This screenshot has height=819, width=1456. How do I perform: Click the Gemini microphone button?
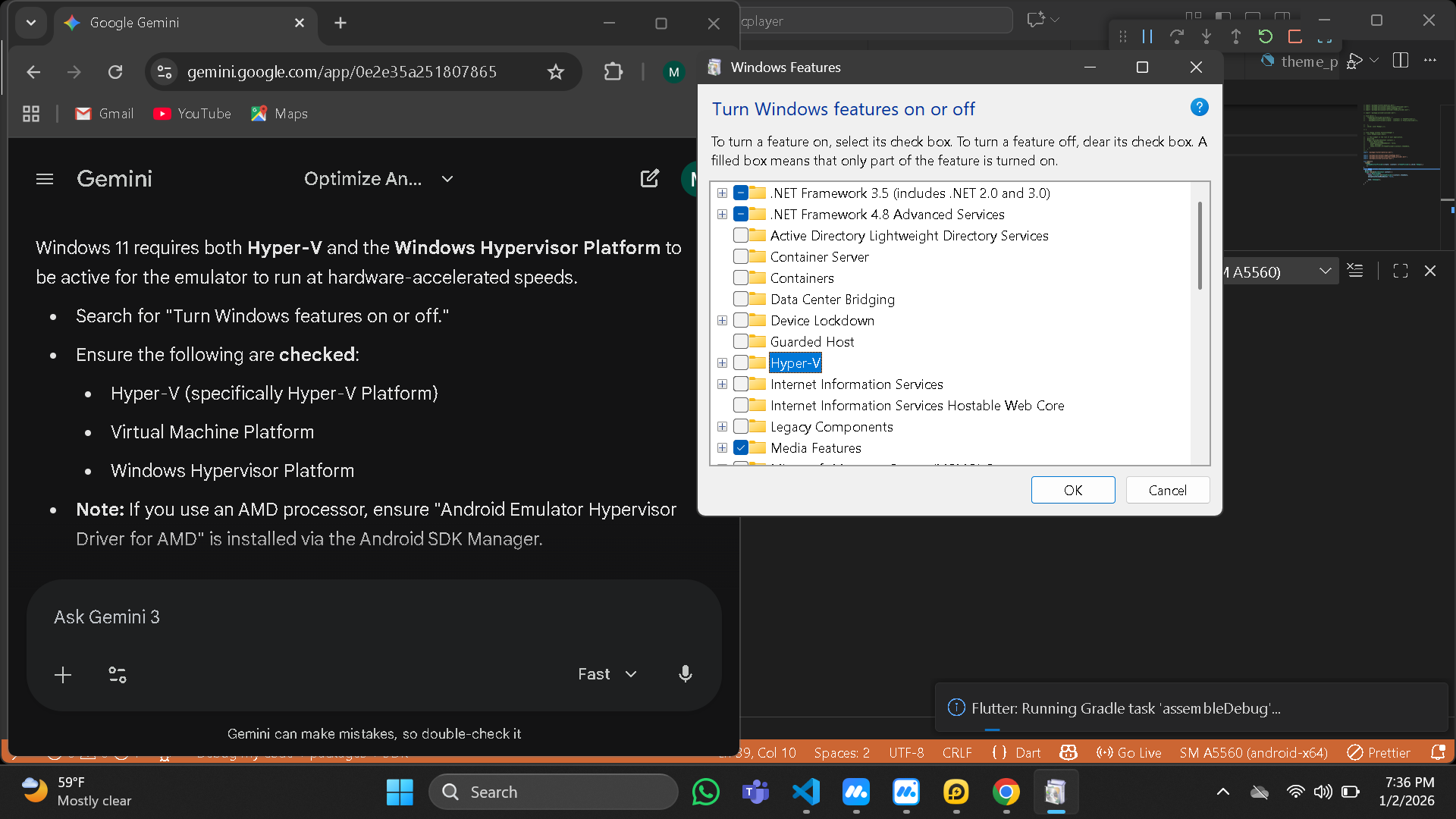[x=686, y=674]
